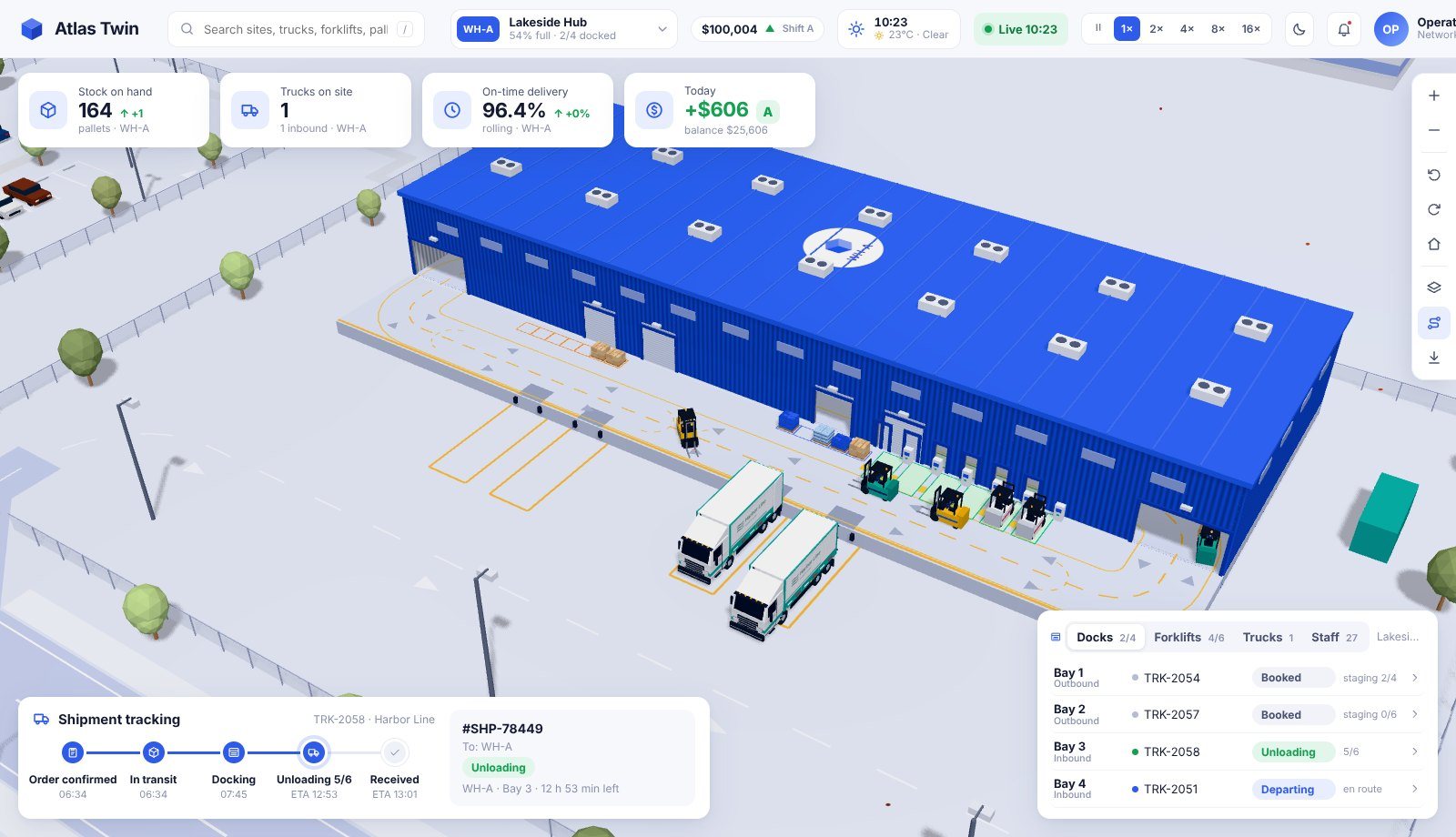
Task: Open the notifications bell
Action: click(1344, 29)
